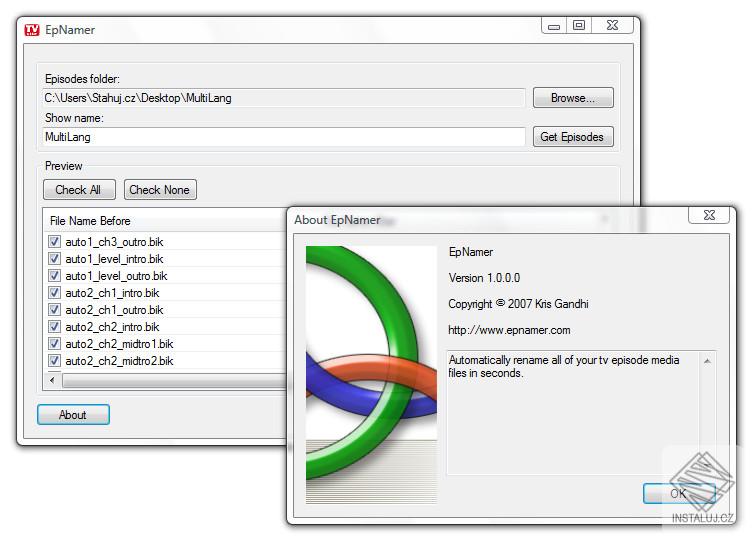Open the About button

click(x=73, y=415)
